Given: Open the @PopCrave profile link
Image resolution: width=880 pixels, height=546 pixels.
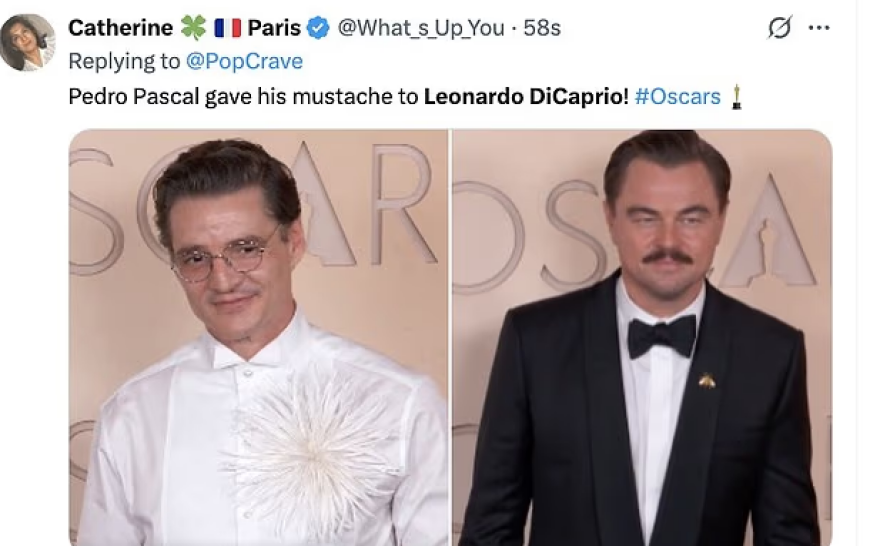Looking at the screenshot, I should click(244, 61).
